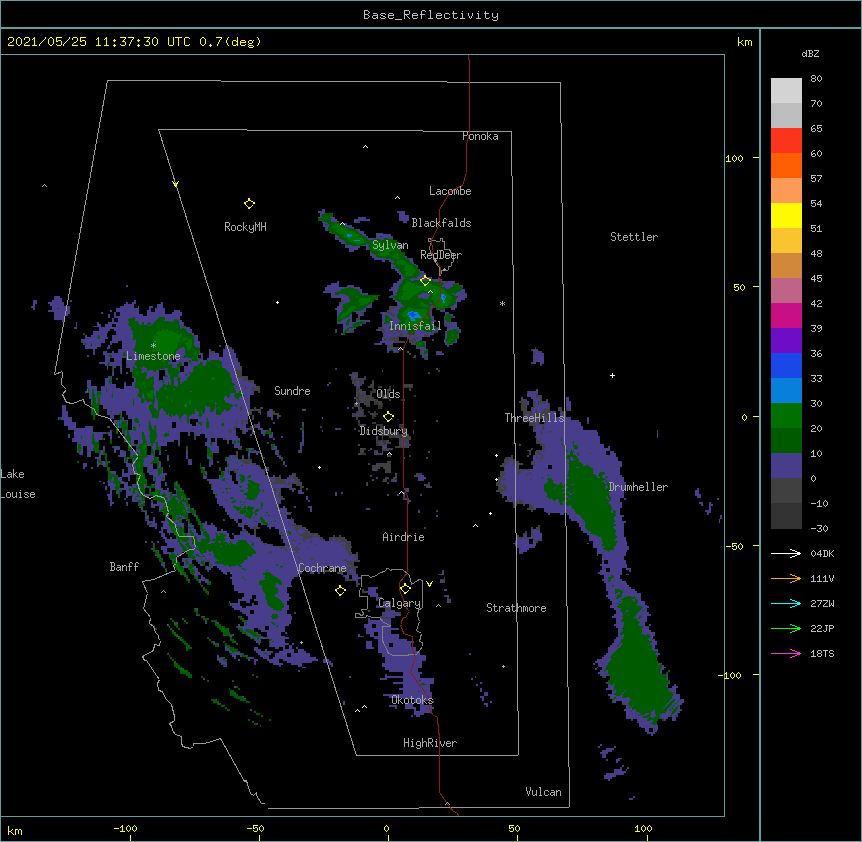
Task: Click the Cochrane town label
Action: [x=322, y=568]
